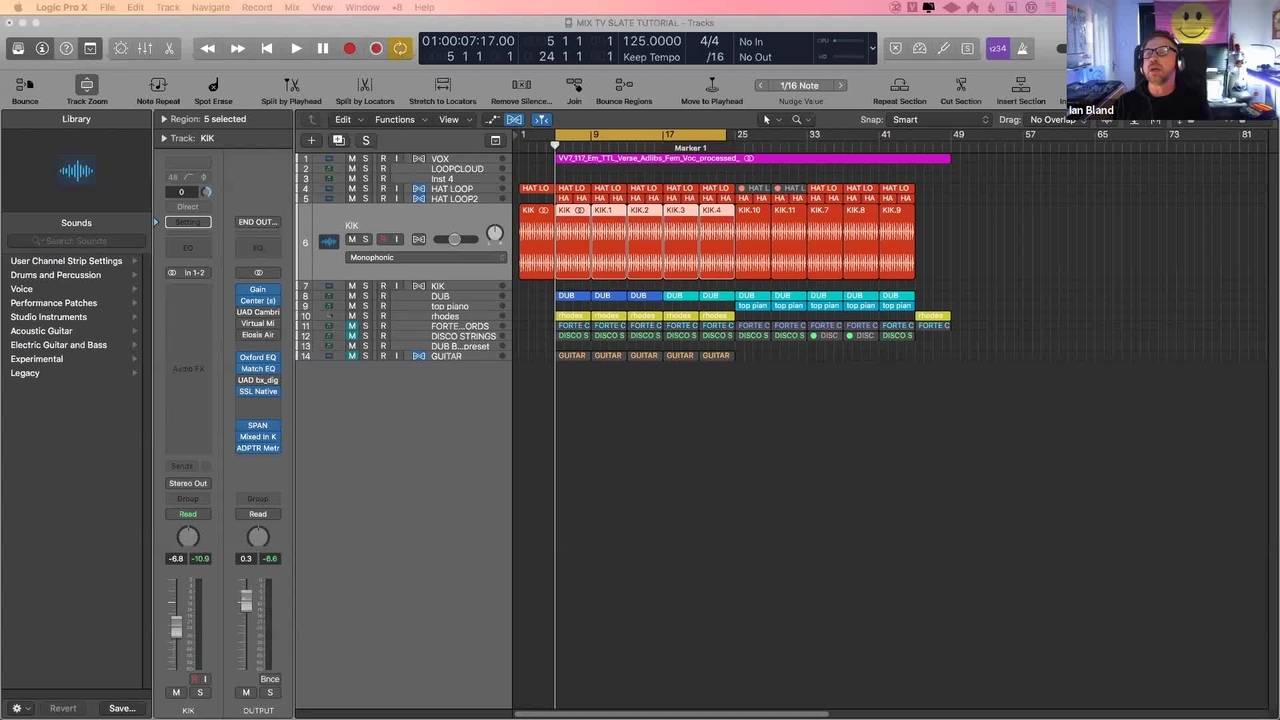Image resolution: width=1280 pixels, height=720 pixels.
Task: Toggle the metronome click icon
Action: (x=1022, y=48)
